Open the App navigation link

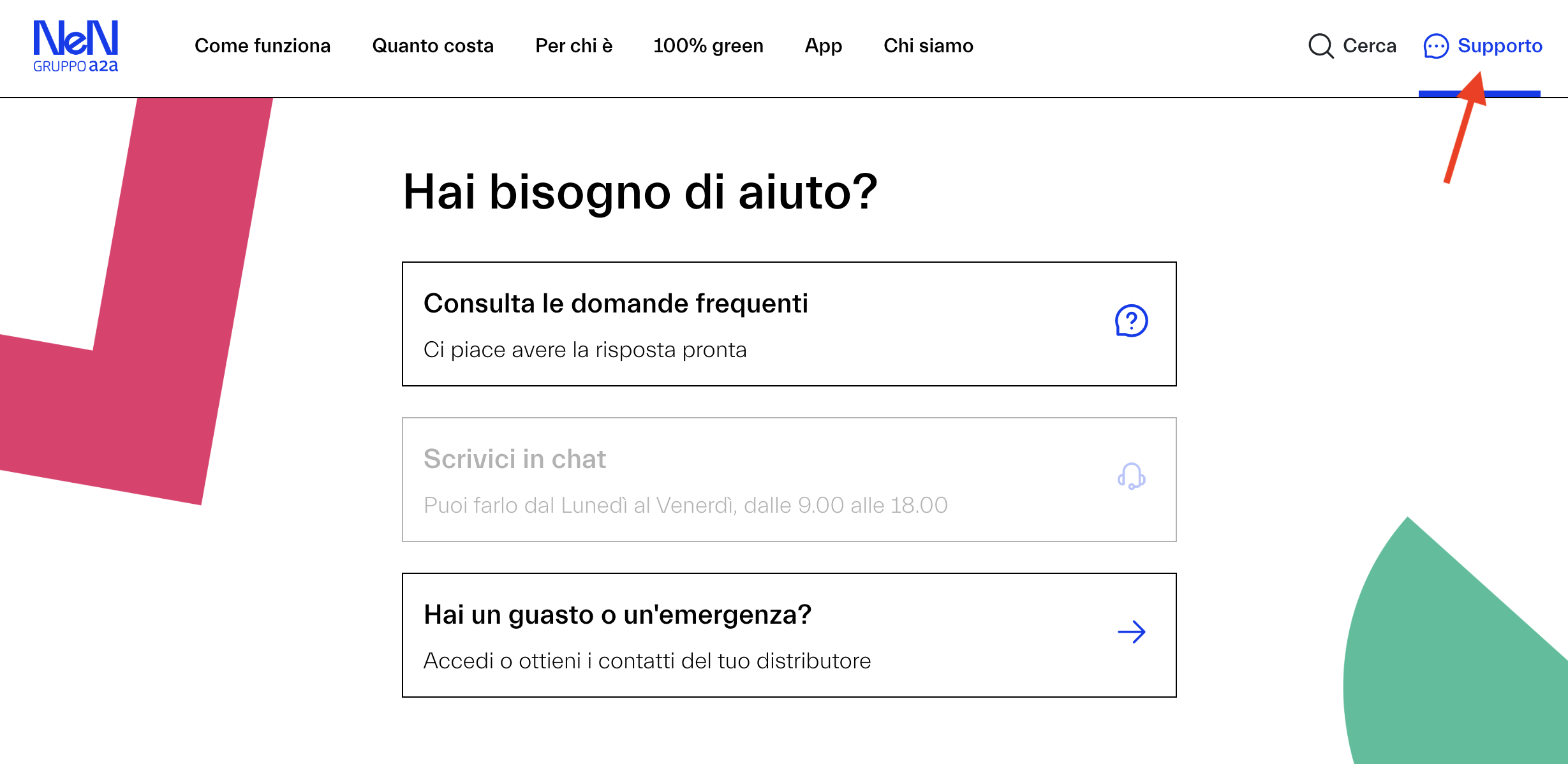pos(823,46)
